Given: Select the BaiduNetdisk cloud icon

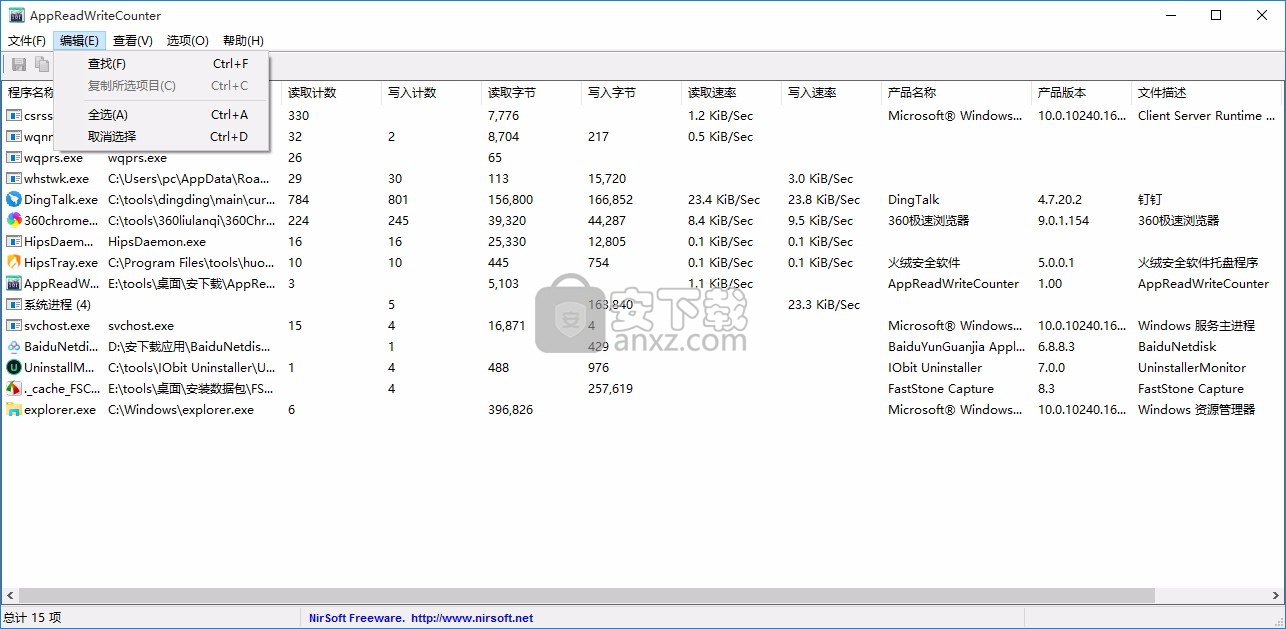Looking at the screenshot, I should click(14, 347).
